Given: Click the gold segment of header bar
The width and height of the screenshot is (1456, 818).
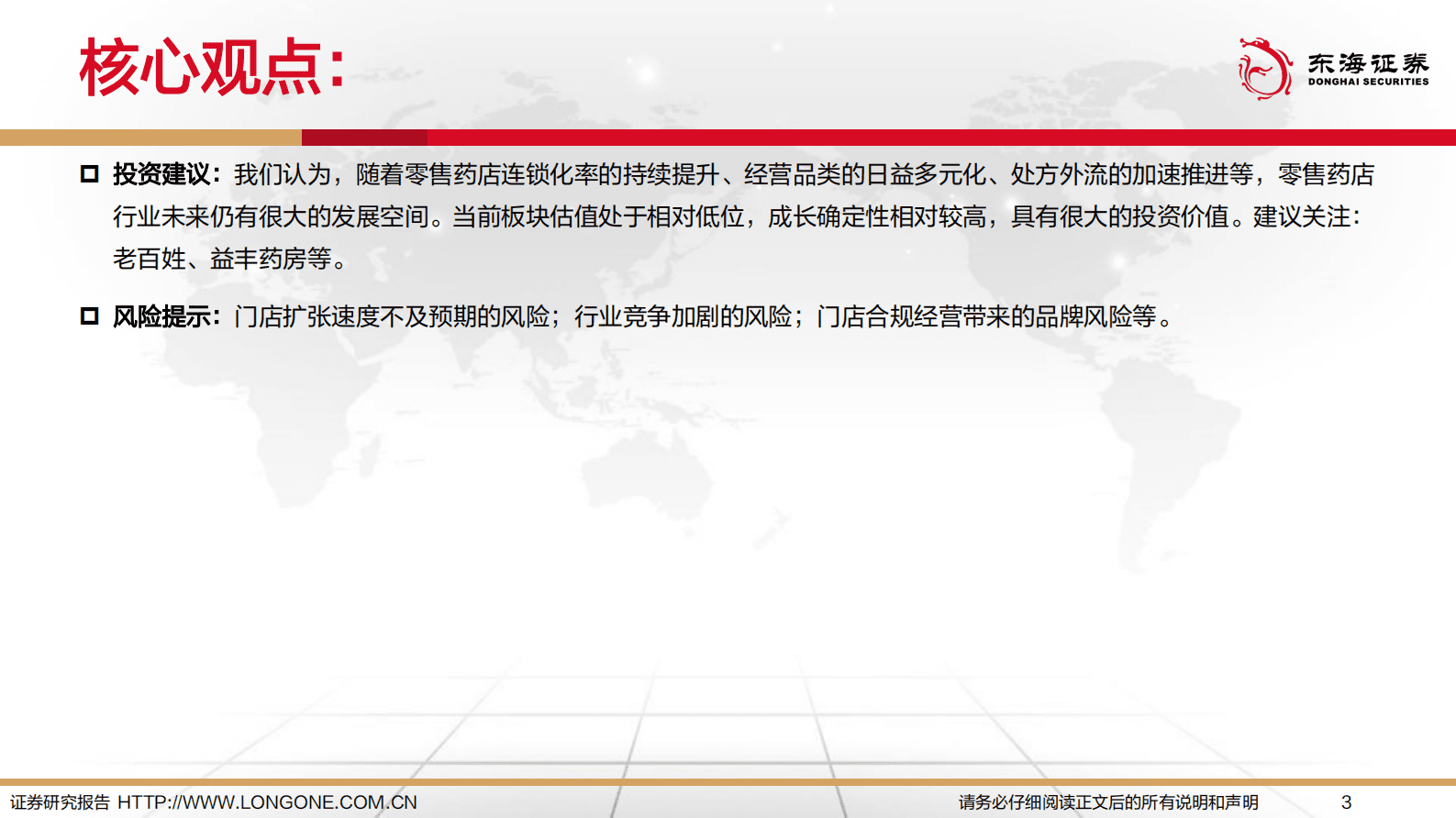Looking at the screenshot, I should [150, 138].
